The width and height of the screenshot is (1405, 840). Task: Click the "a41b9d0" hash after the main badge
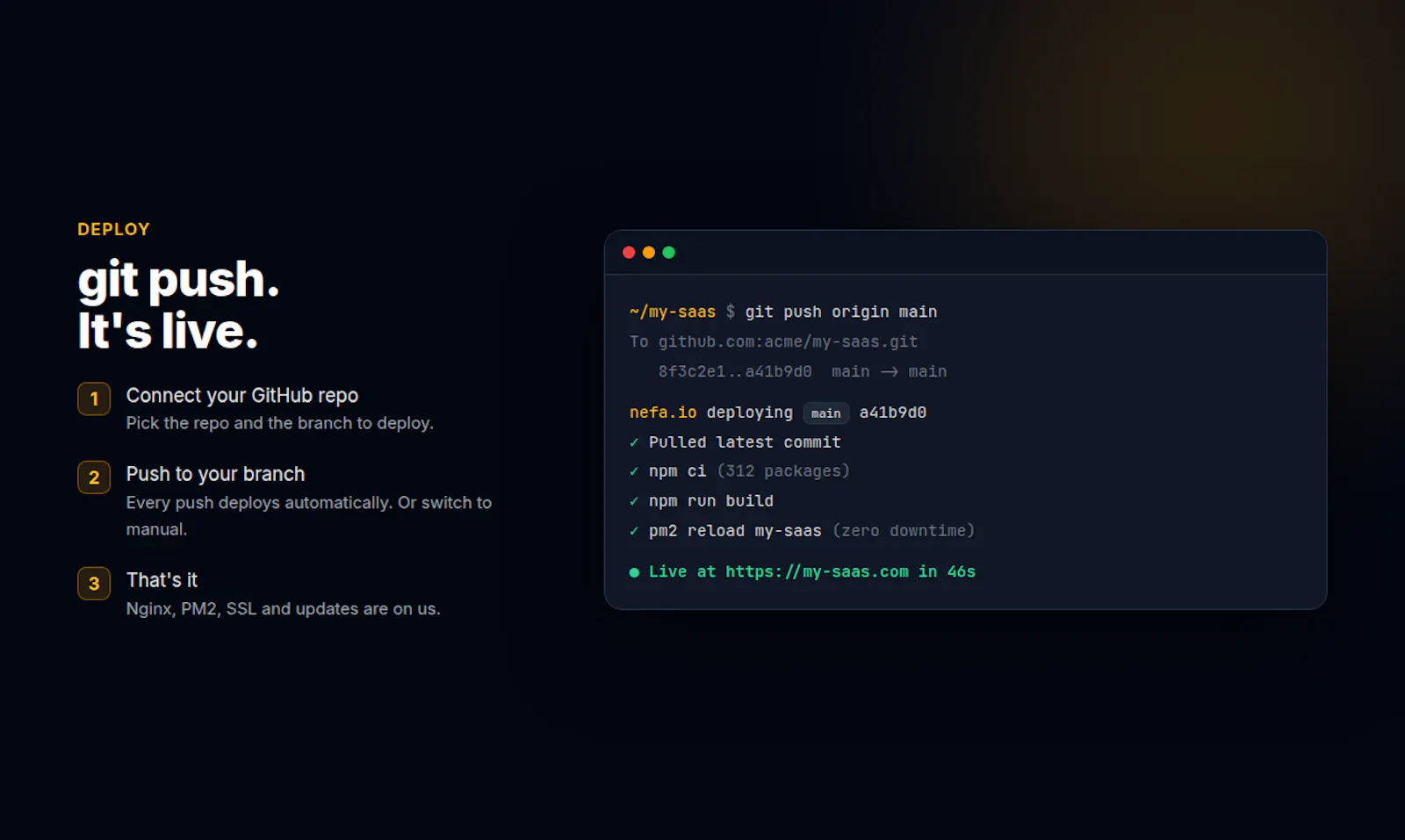point(893,413)
